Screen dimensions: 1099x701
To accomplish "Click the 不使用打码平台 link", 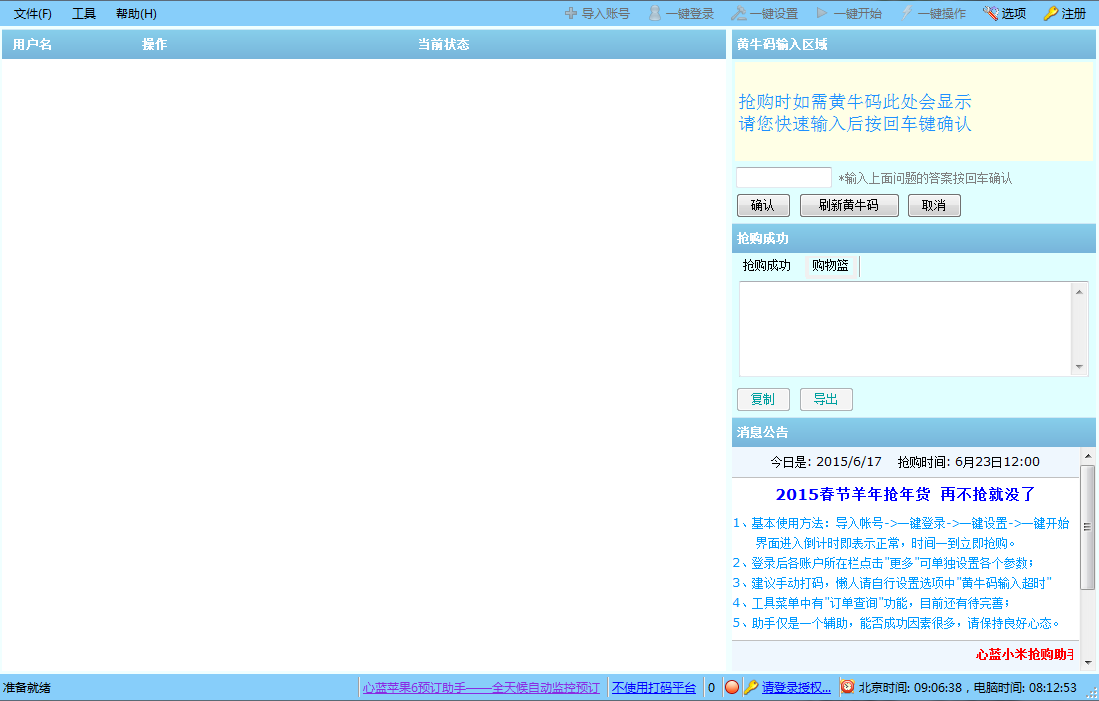I will 654,688.
